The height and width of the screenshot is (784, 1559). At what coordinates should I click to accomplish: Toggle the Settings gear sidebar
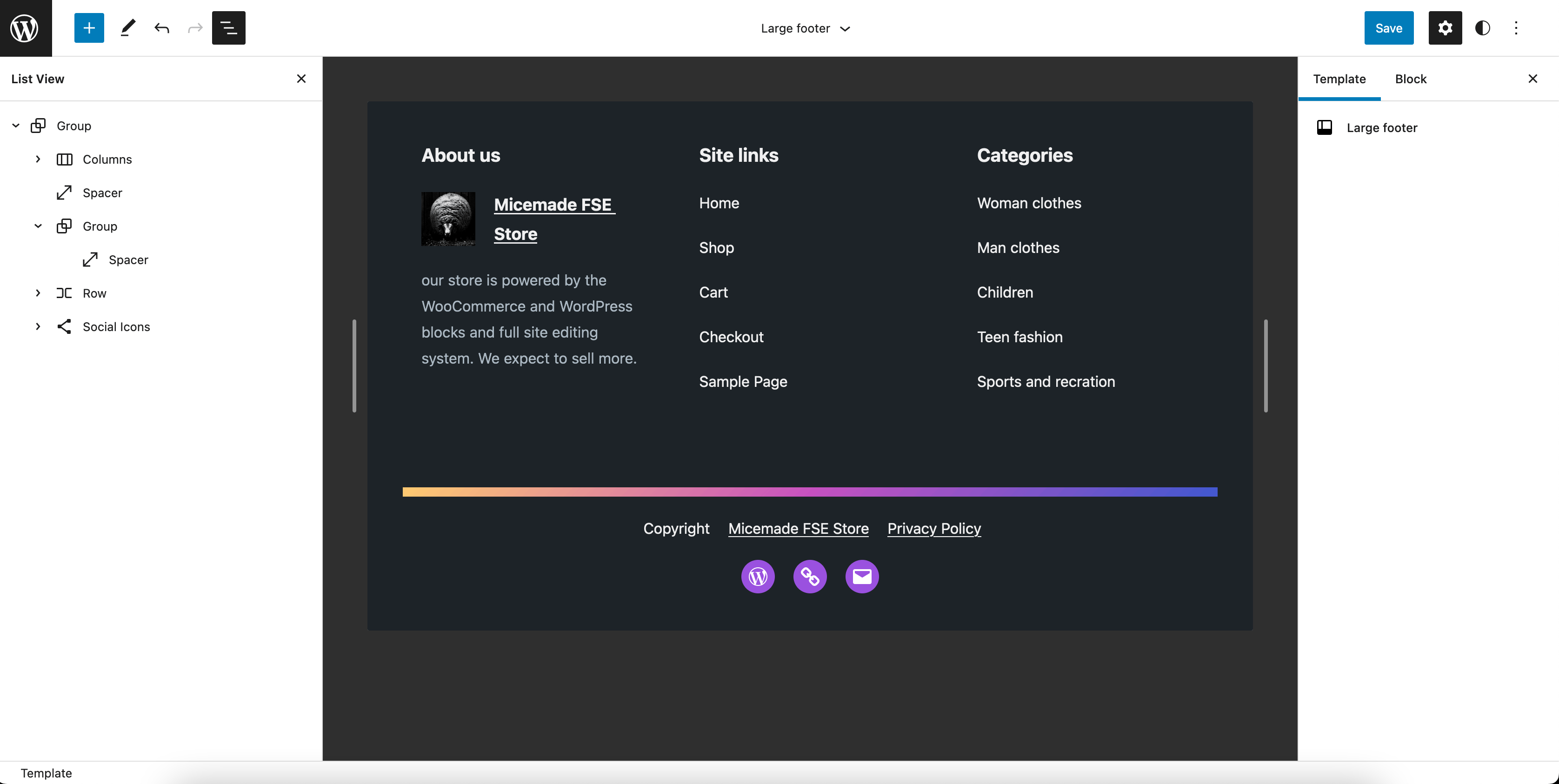1445,28
